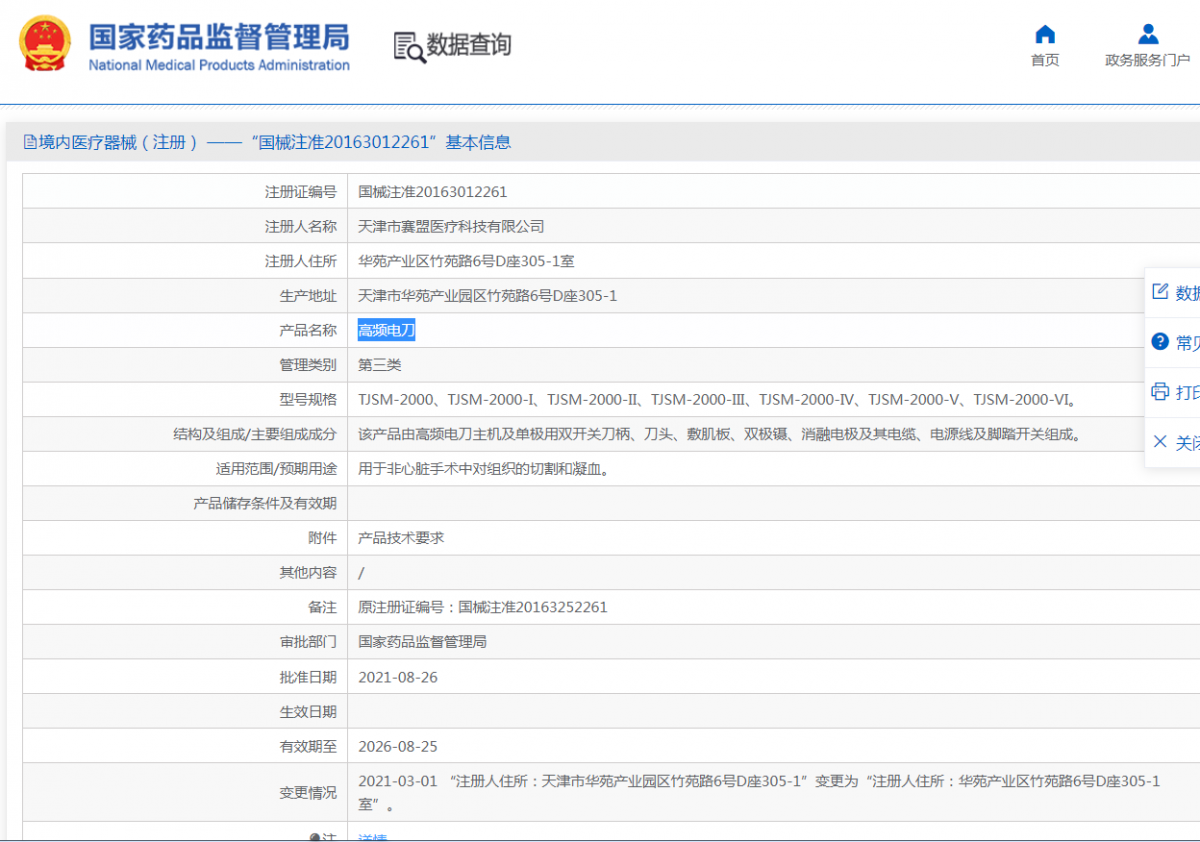Click the approval date 2021-08-26
The image size is (1200, 842).
click(398, 677)
